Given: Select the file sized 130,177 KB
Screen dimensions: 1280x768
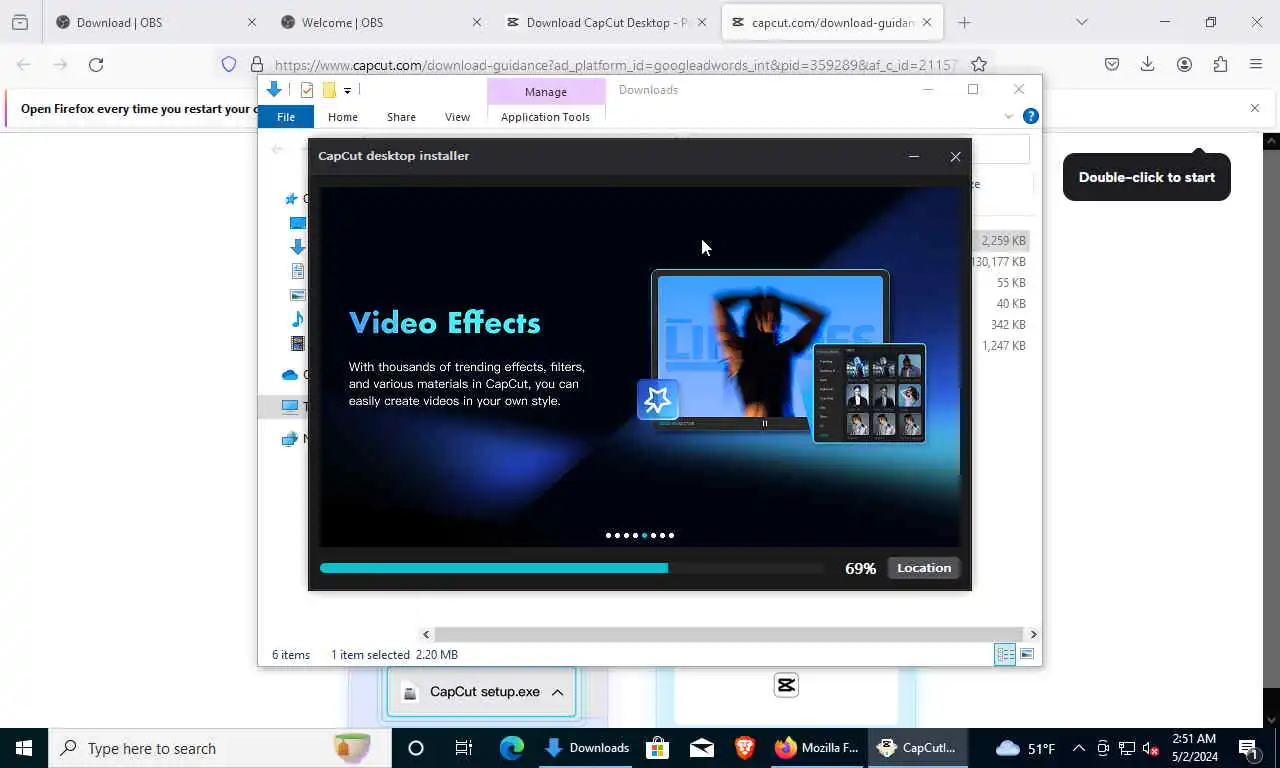Looking at the screenshot, I should pos(998,262).
